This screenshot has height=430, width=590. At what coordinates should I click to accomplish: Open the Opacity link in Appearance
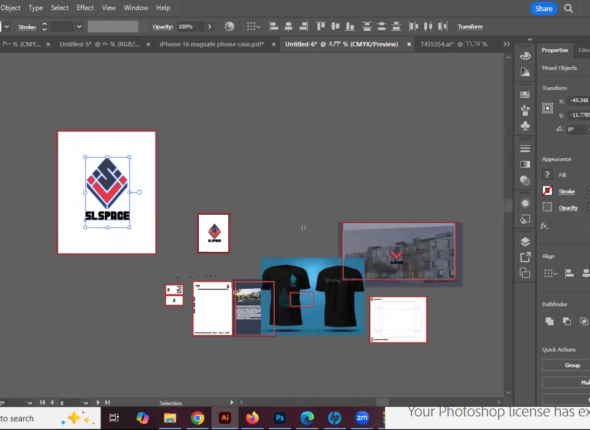(x=568, y=208)
